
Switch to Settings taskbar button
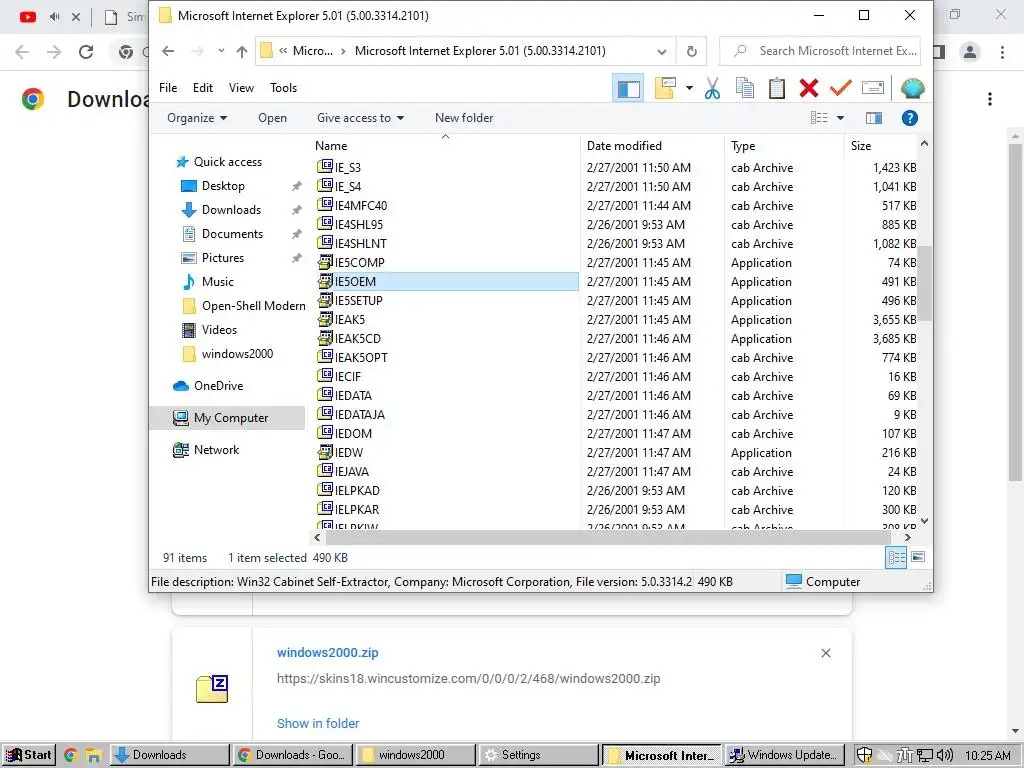pyautogui.click(x=539, y=755)
